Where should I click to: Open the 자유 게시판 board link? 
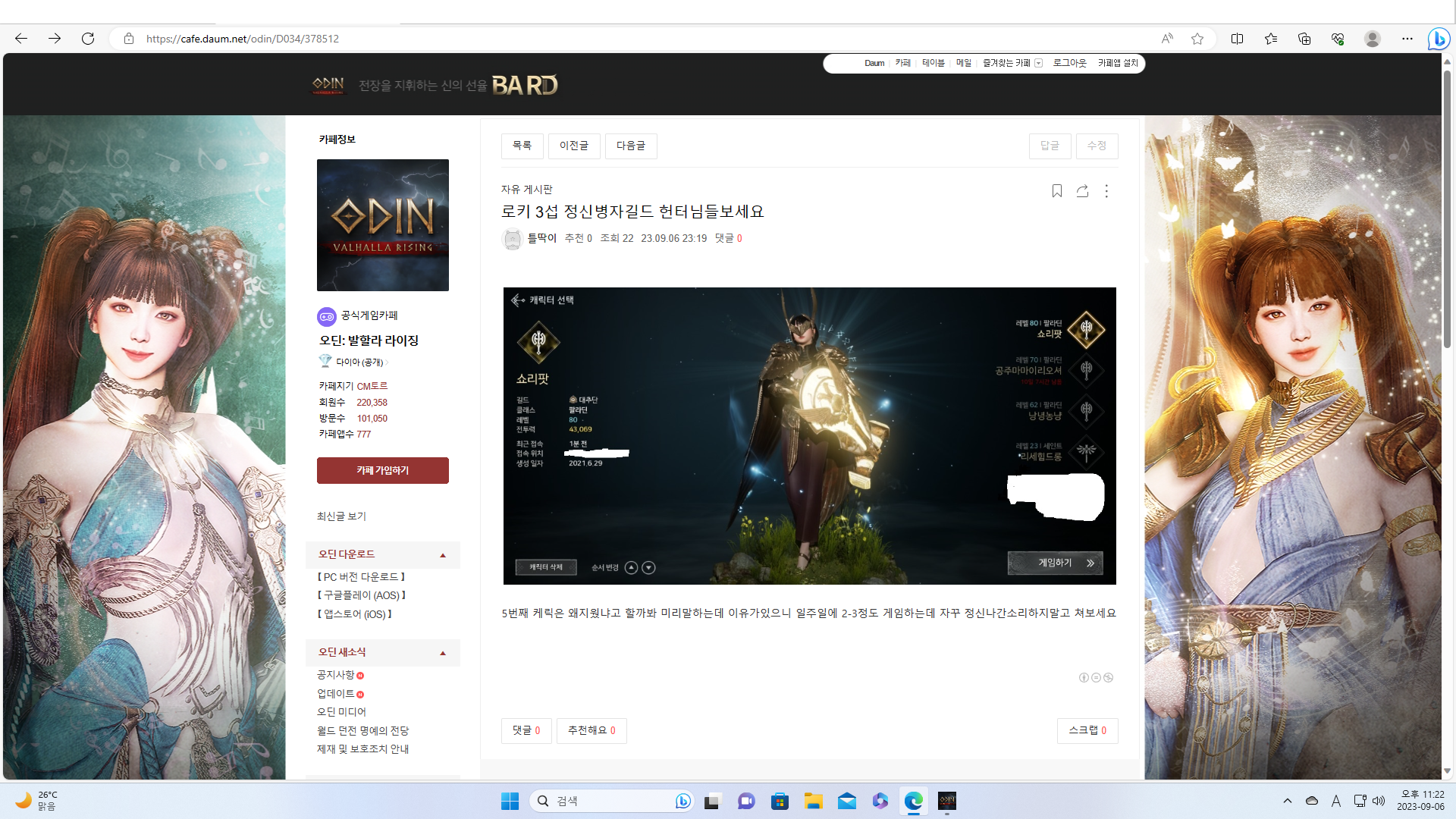point(527,189)
